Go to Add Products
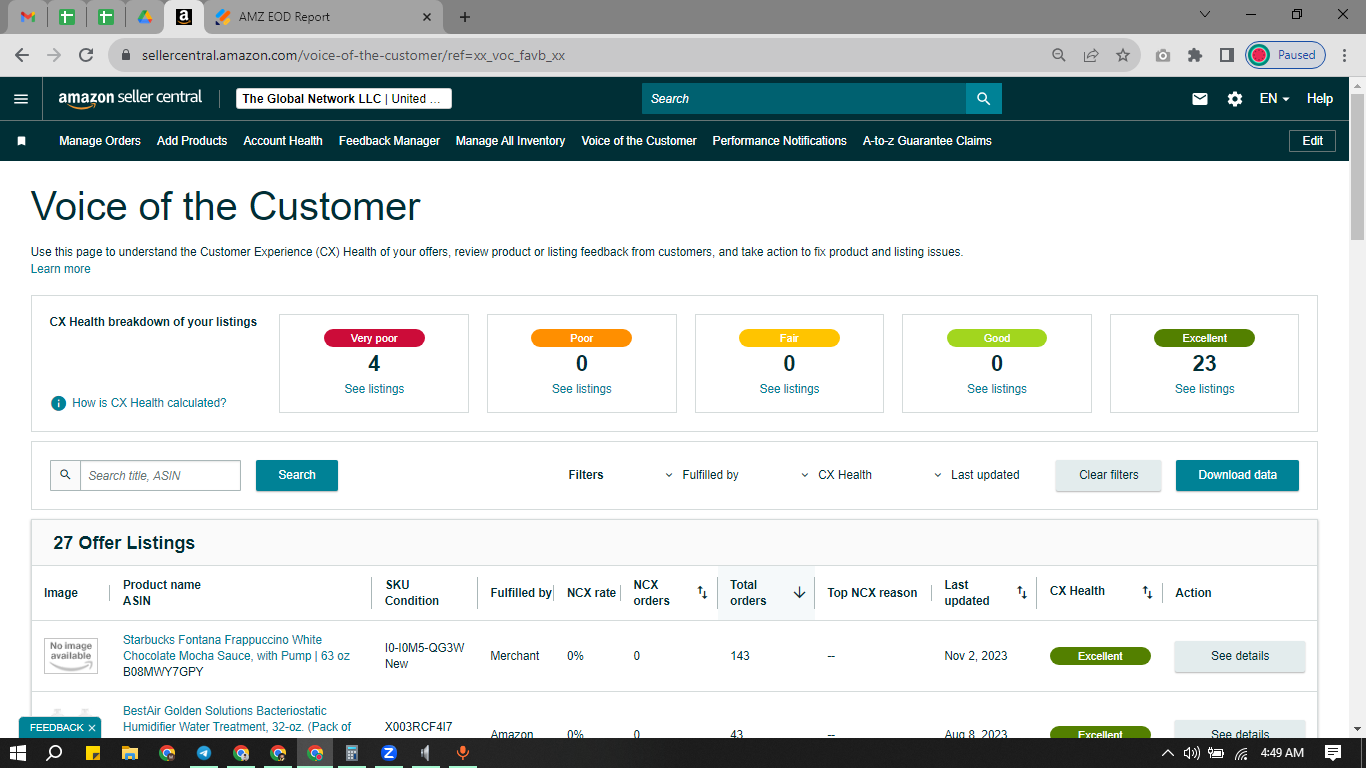The width and height of the screenshot is (1366, 768). (192, 141)
